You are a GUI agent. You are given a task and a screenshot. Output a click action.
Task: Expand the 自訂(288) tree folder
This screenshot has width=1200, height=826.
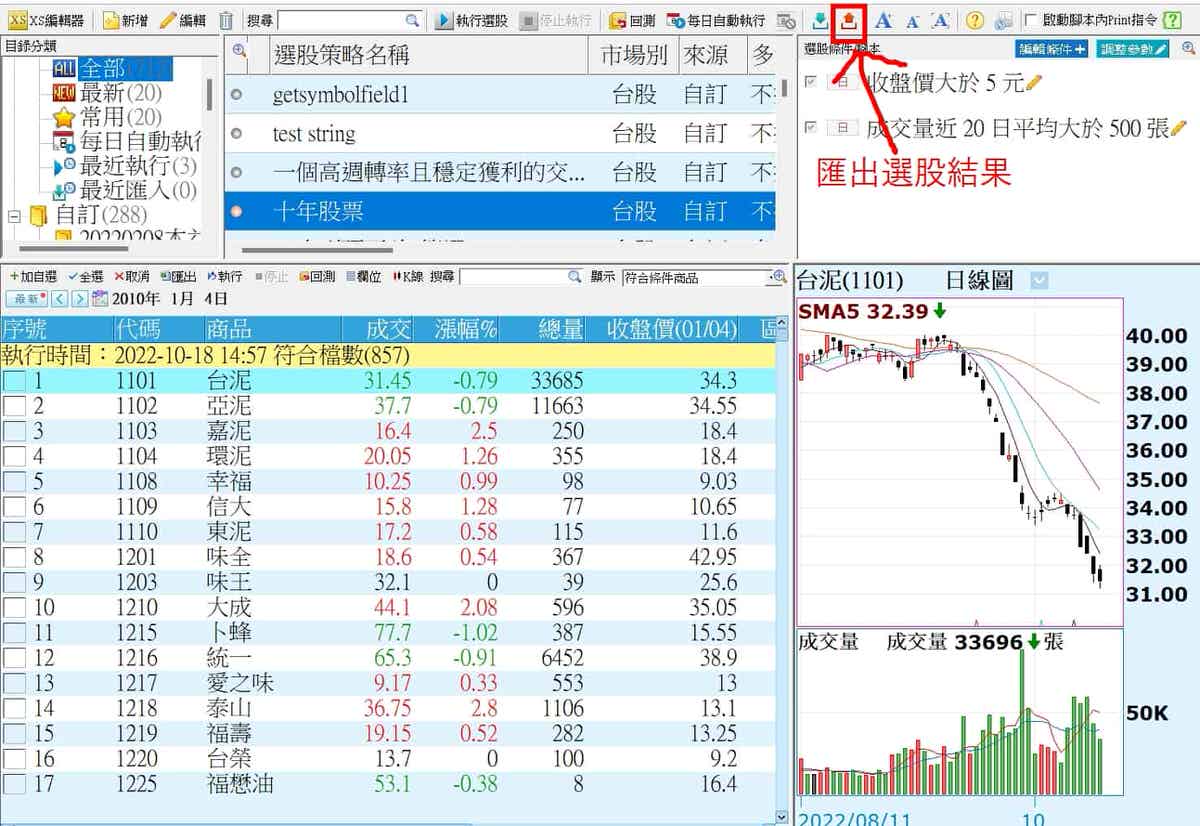pos(14,215)
